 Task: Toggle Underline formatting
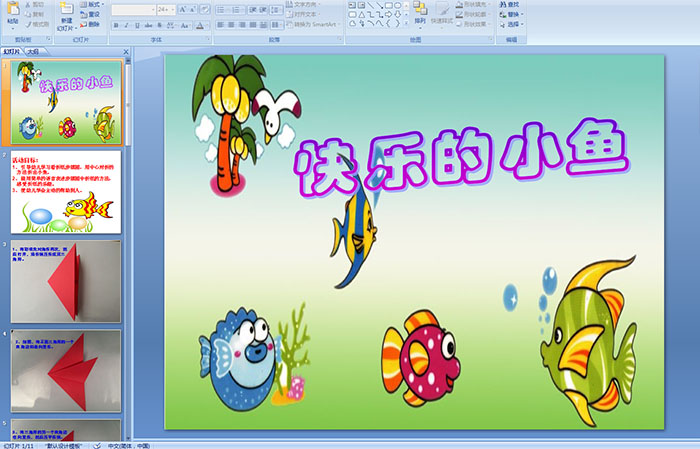(x=137, y=25)
